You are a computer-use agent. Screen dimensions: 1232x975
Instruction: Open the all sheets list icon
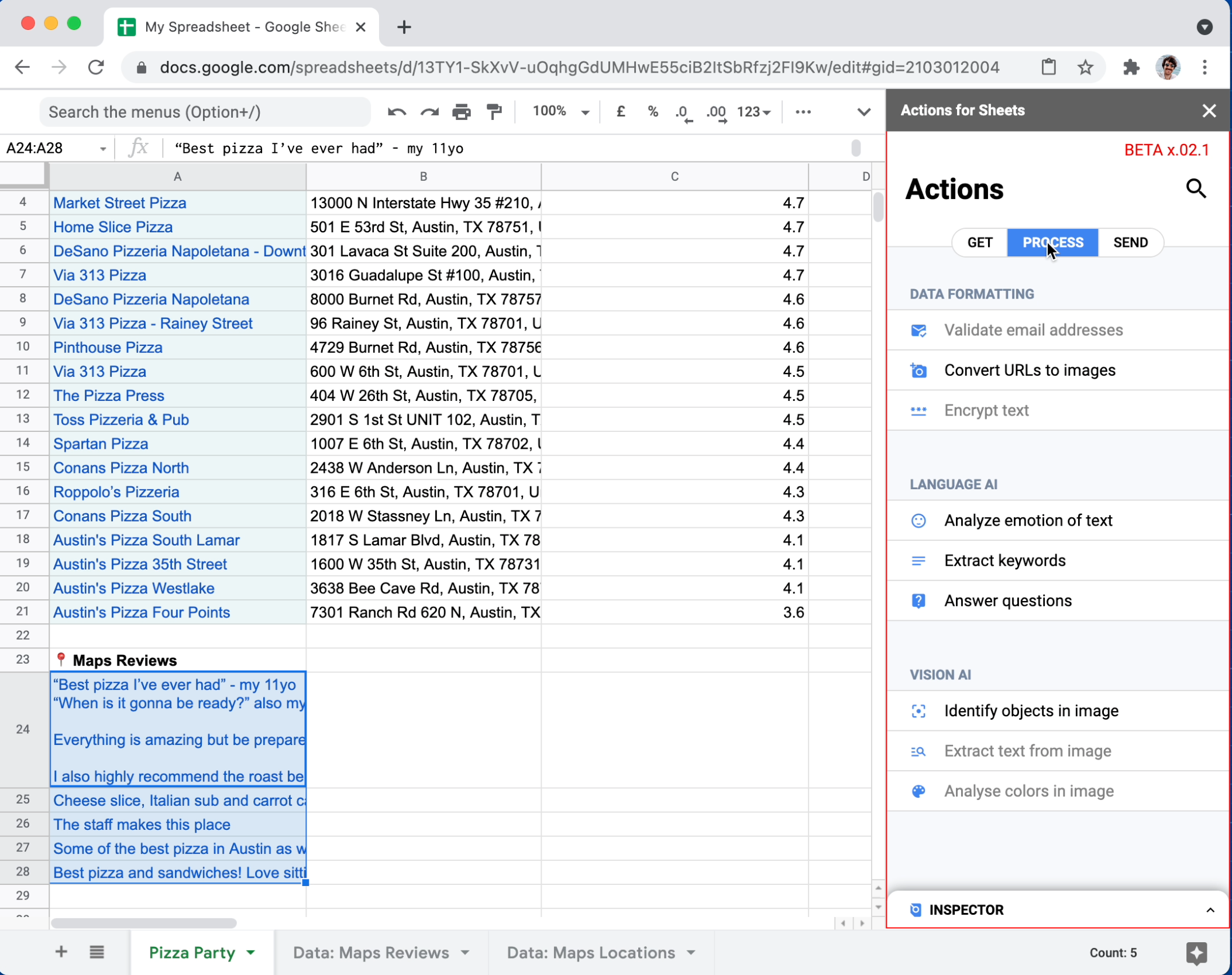pos(97,952)
